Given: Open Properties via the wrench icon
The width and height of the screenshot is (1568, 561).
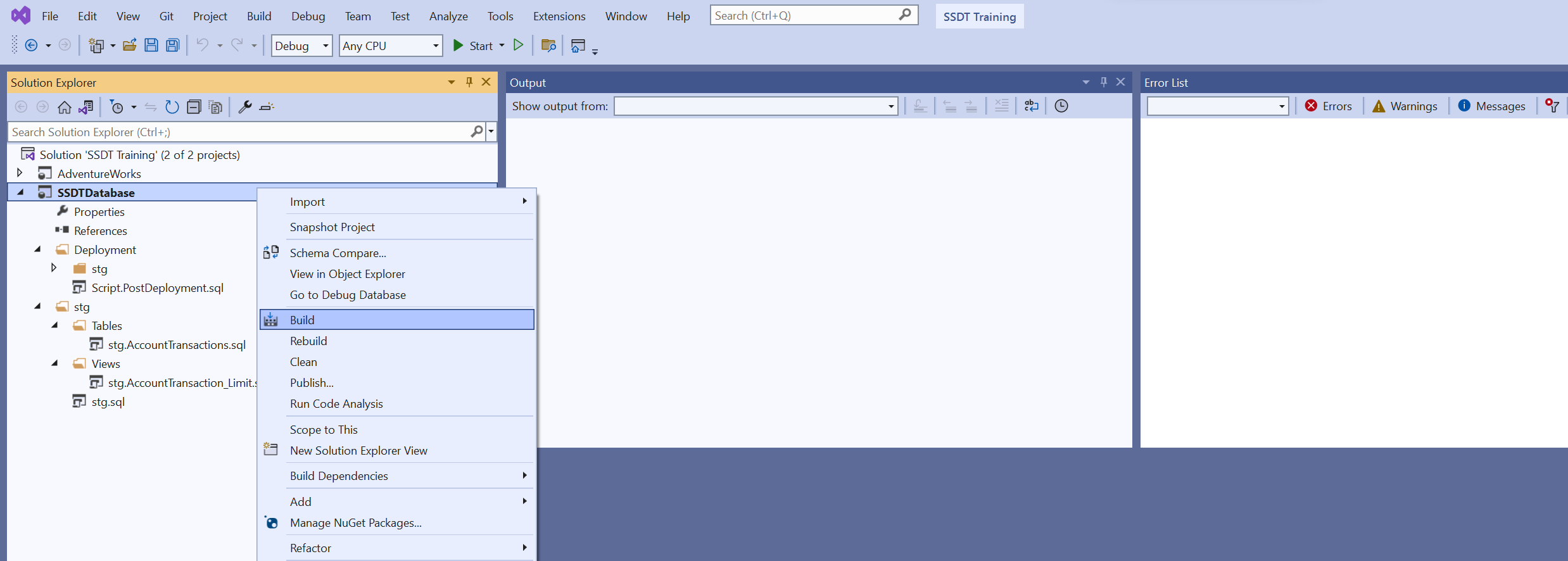Looking at the screenshot, I should tap(244, 107).
